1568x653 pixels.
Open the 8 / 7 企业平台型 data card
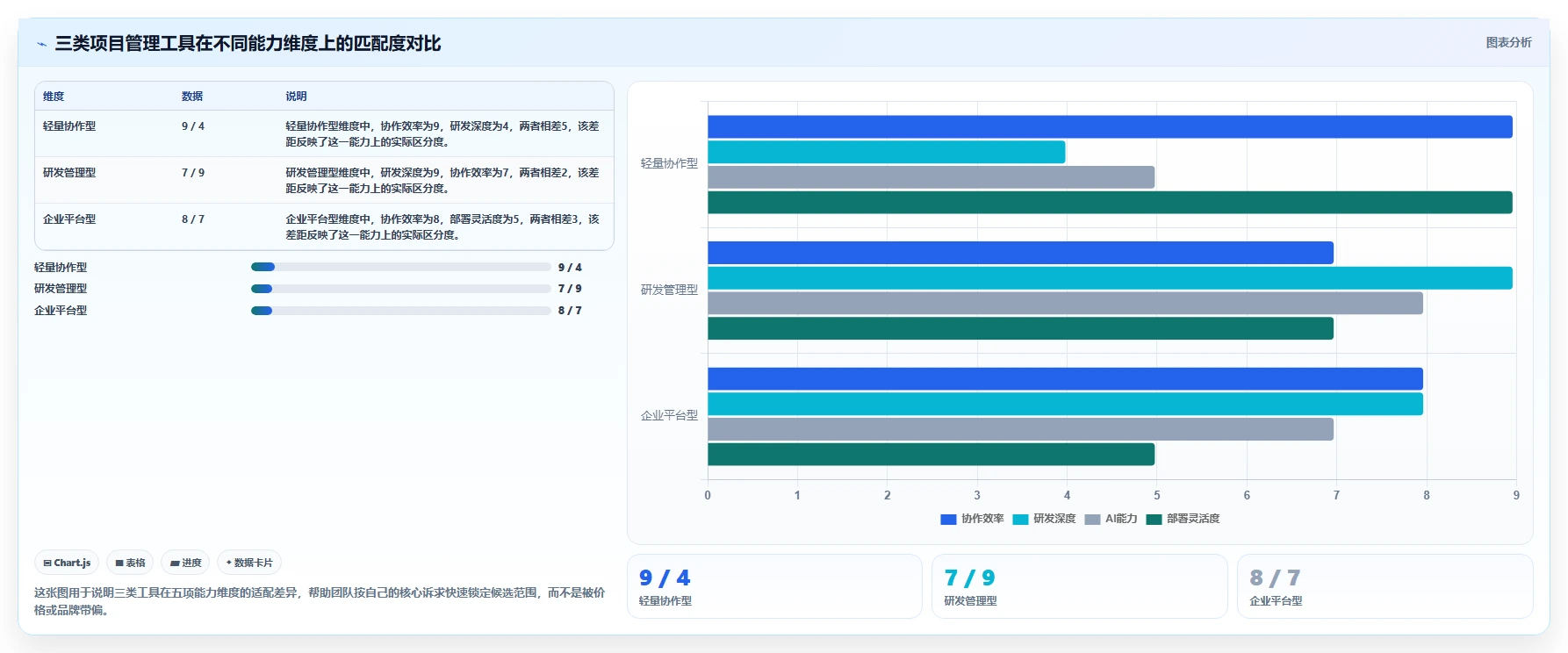[1385, 586]
